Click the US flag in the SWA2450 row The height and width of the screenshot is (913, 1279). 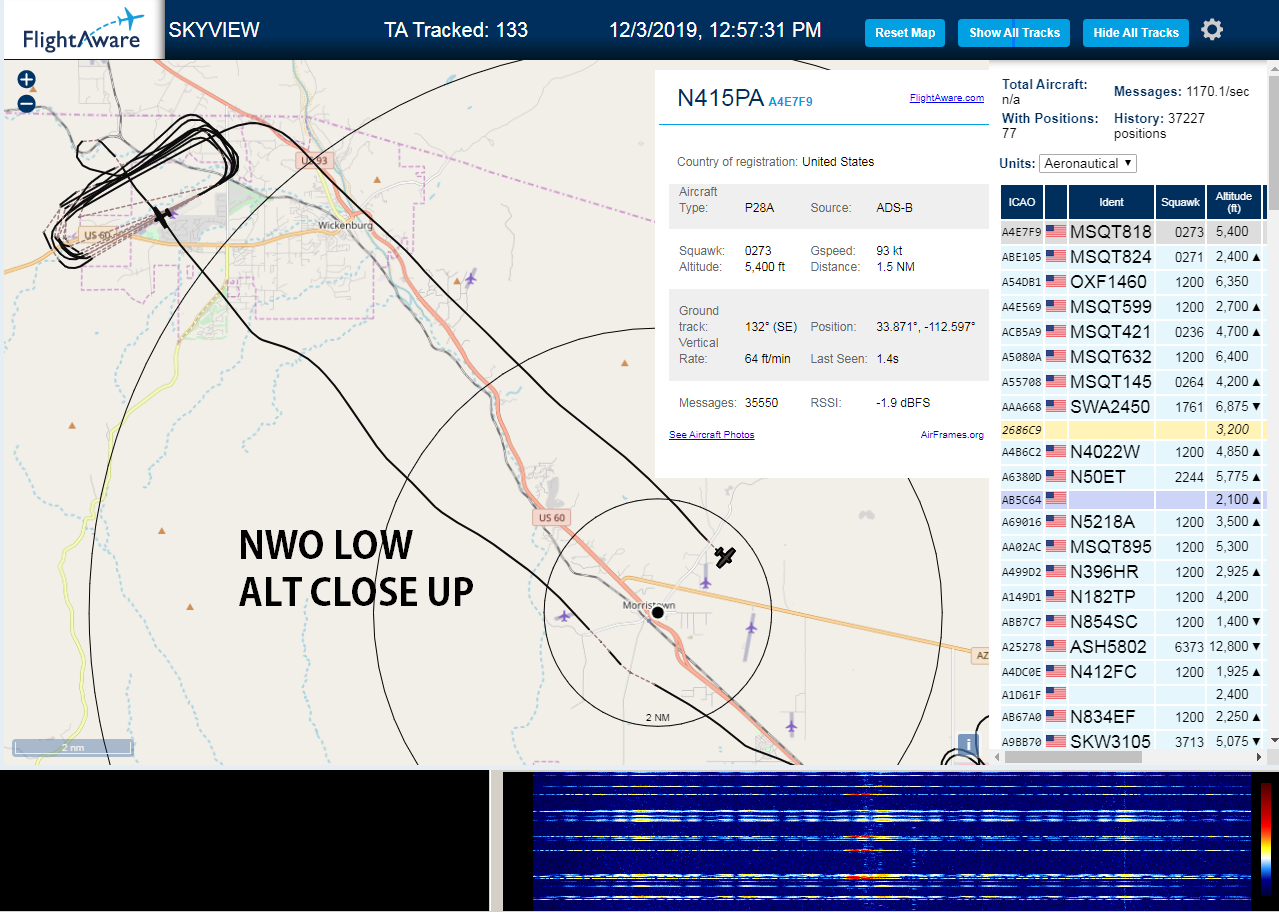pyautogui.click(x=1056, y=407)
